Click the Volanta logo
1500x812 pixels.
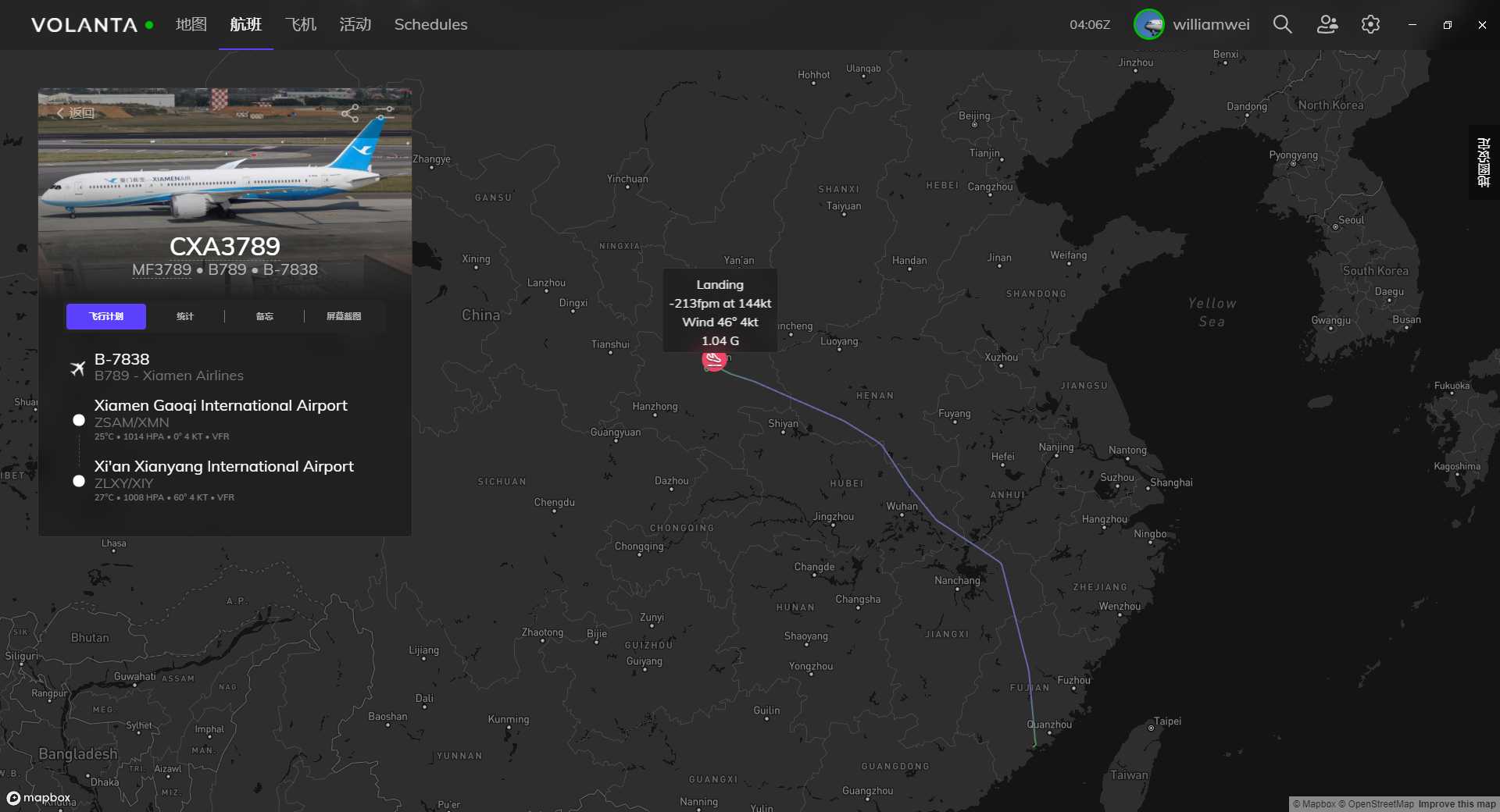pyautogui.click(x=84, y=25)
